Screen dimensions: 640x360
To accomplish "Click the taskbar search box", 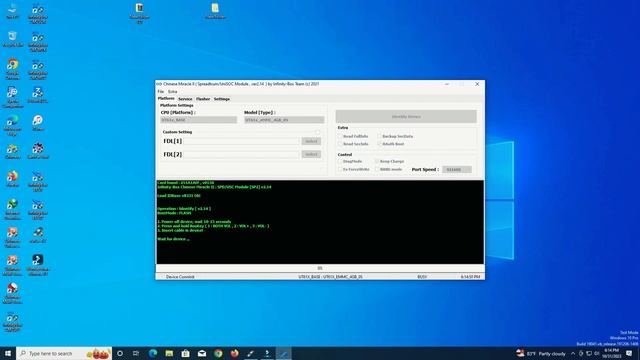I will pos(64,353).
